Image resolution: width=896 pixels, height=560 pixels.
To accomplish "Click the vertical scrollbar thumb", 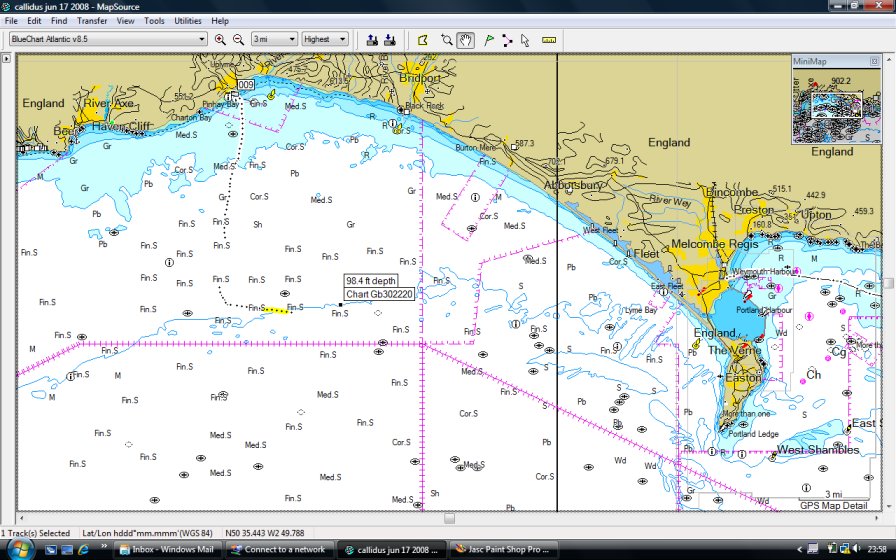I will 889,283.
